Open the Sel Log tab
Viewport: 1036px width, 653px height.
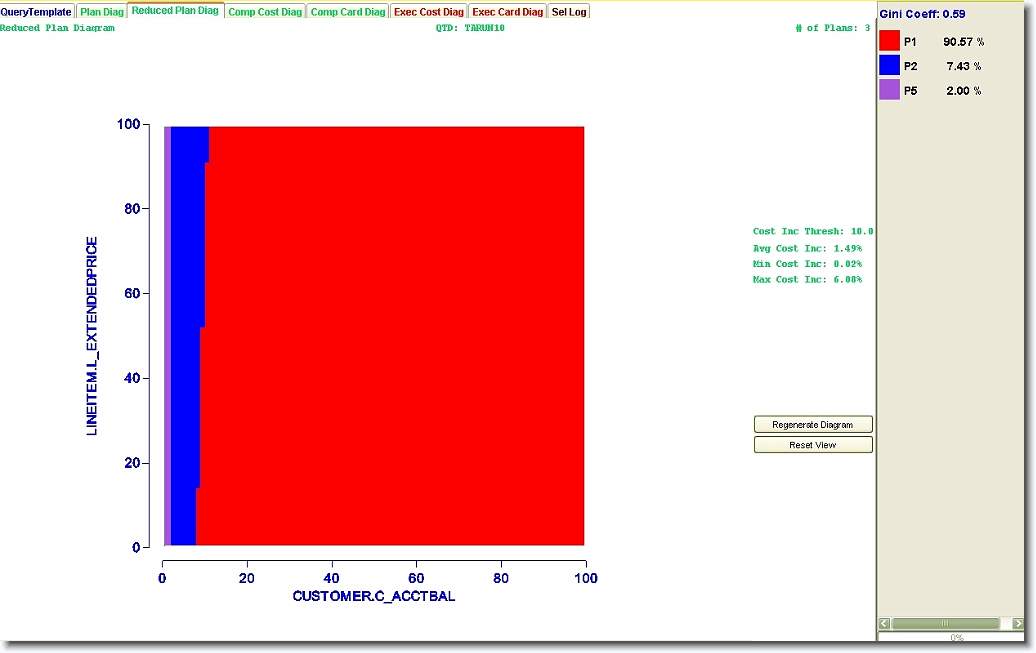point(569,12)
